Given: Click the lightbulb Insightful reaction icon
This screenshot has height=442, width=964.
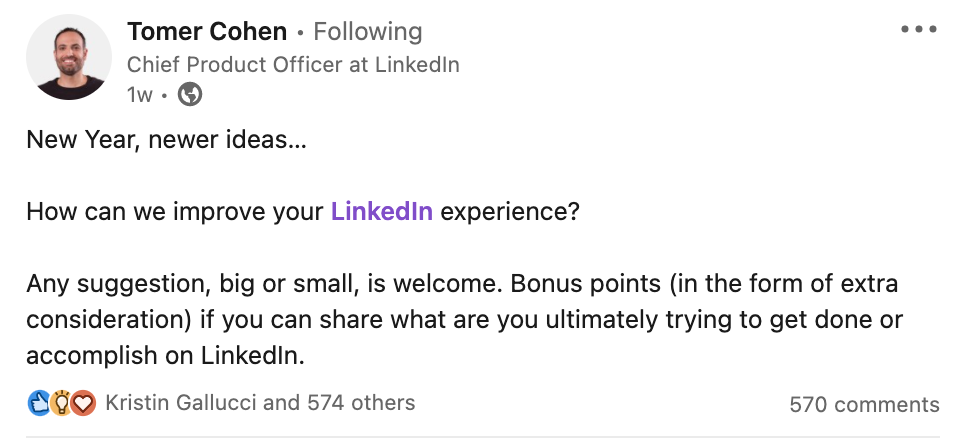Looking at the screenshot, I should (x=61, y=404).
